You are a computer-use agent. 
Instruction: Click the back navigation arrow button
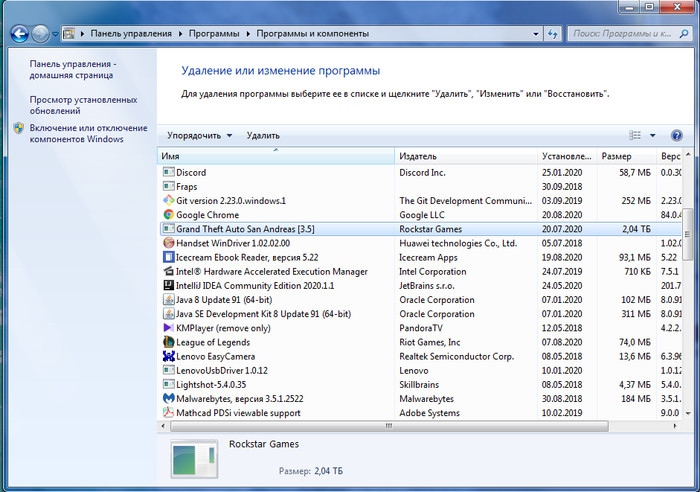(18, 33)
